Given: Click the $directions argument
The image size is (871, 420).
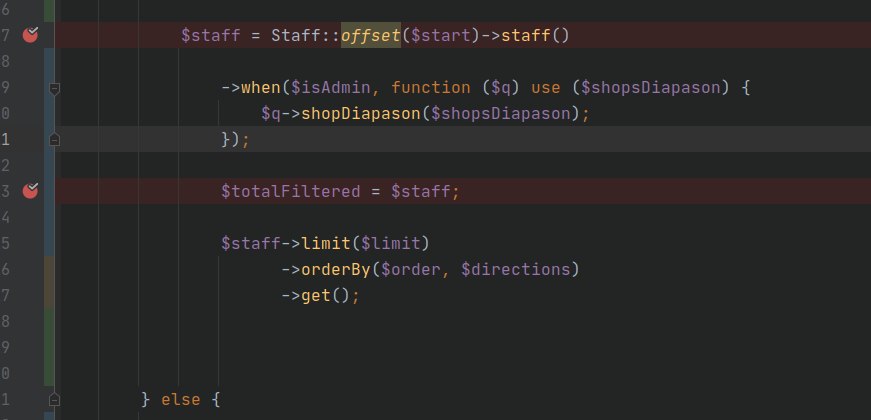Looking at the screenshot, I should coord(515,269).
